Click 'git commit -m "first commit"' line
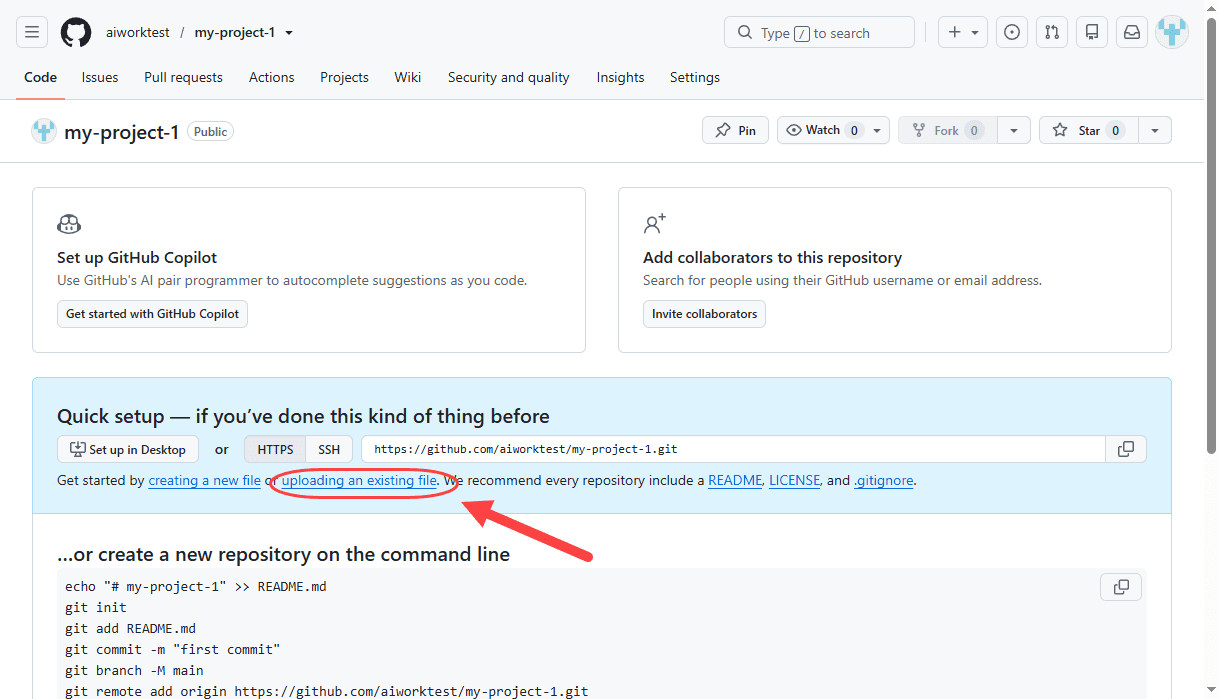The width and height of the screenshot is (1219, 699). (x=173, y=650)
